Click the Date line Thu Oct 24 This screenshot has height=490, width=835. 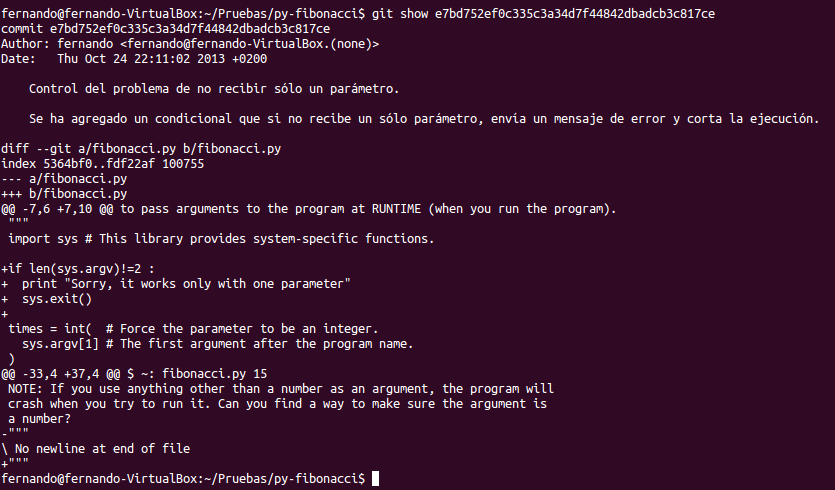[134, 59]
